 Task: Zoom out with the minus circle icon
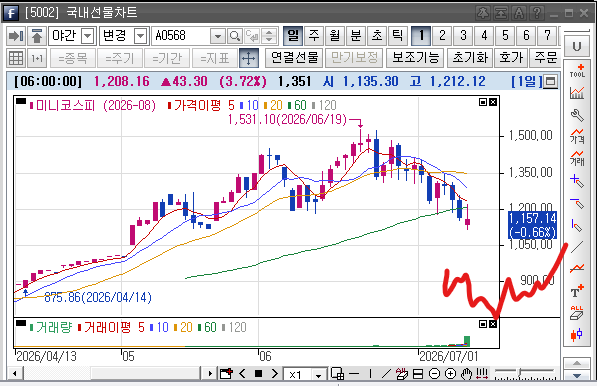pos(434,374)
